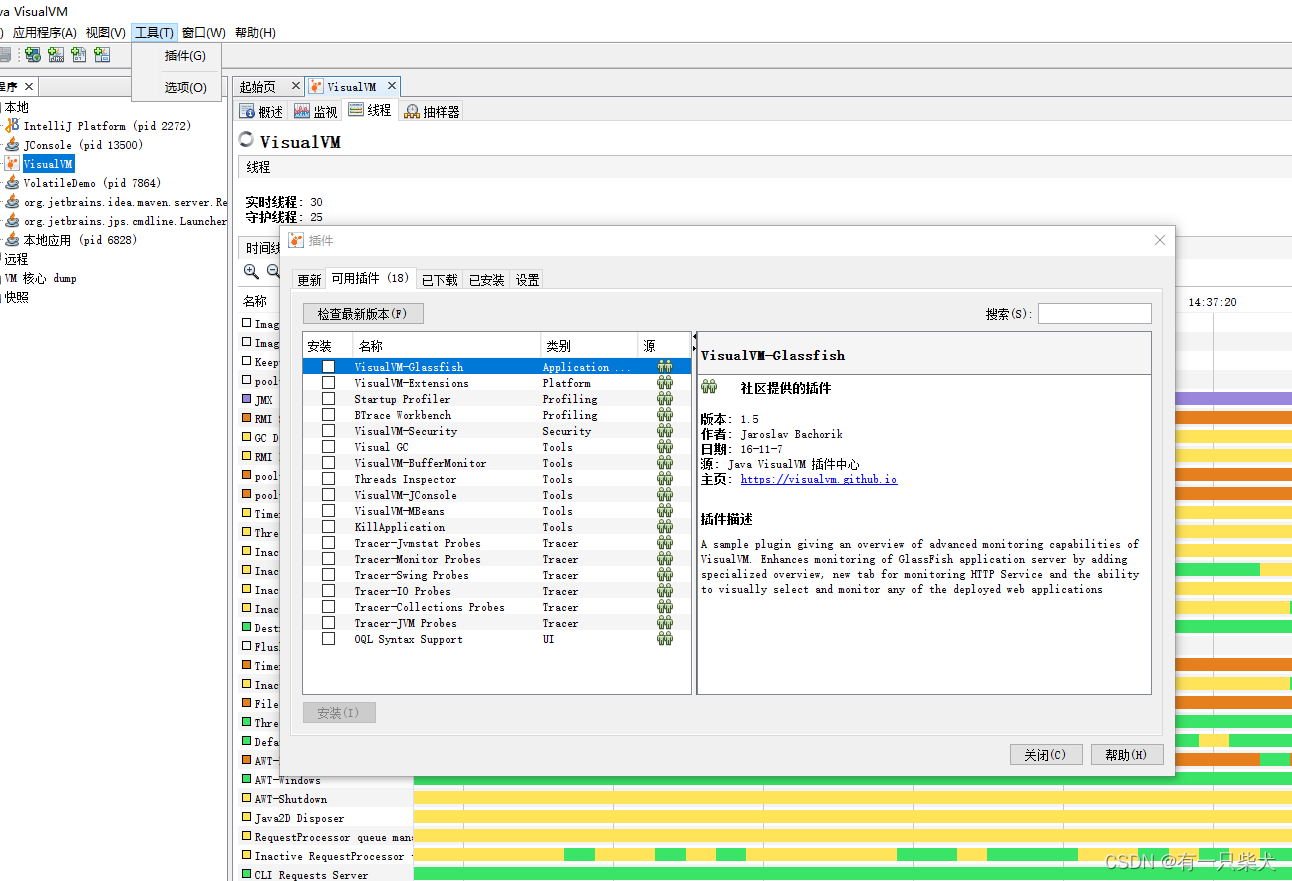1292x881 pixels.
Task: Open the 抽样器 sampler tab
Action: (432, 111)
